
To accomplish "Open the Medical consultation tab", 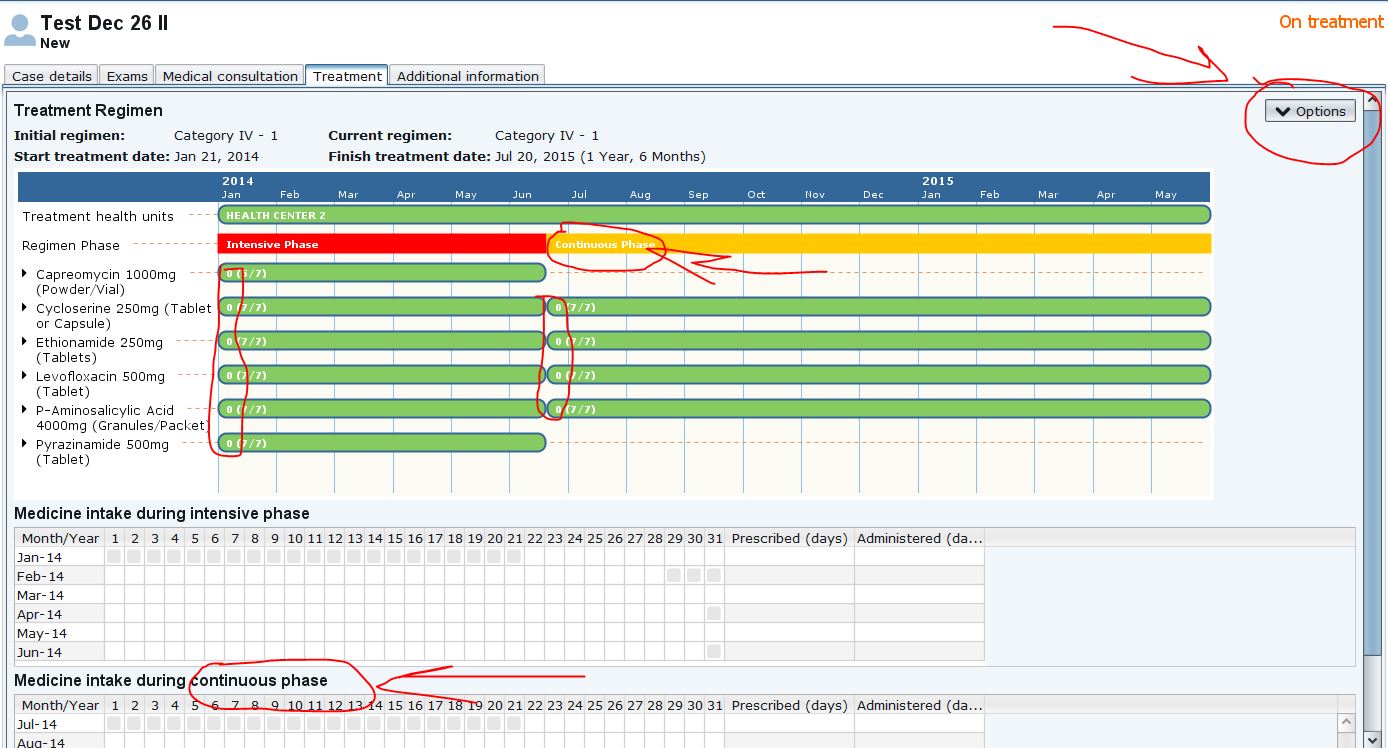I will pos(230,76).
